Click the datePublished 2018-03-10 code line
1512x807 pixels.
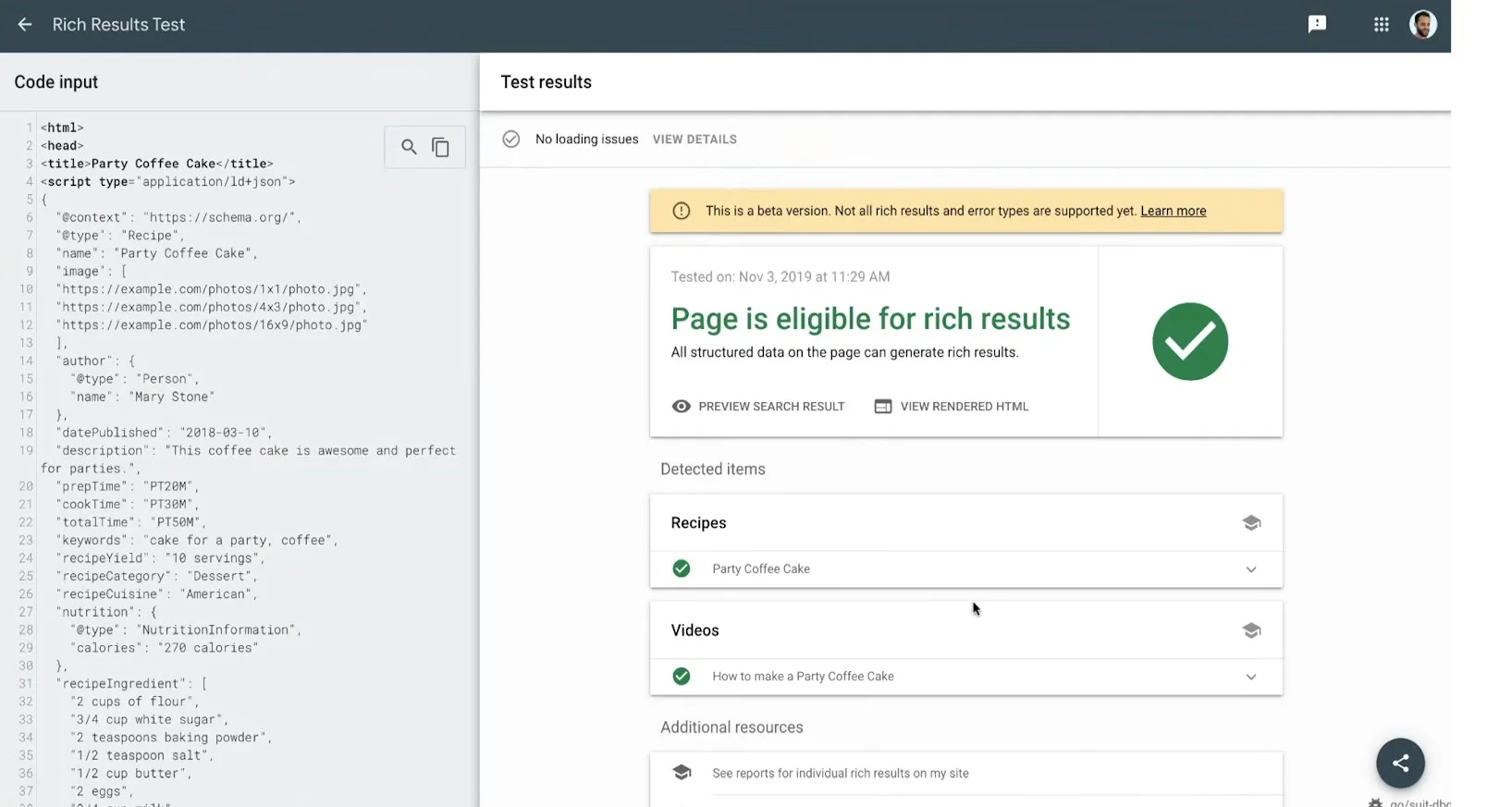(x=164, y=433)
